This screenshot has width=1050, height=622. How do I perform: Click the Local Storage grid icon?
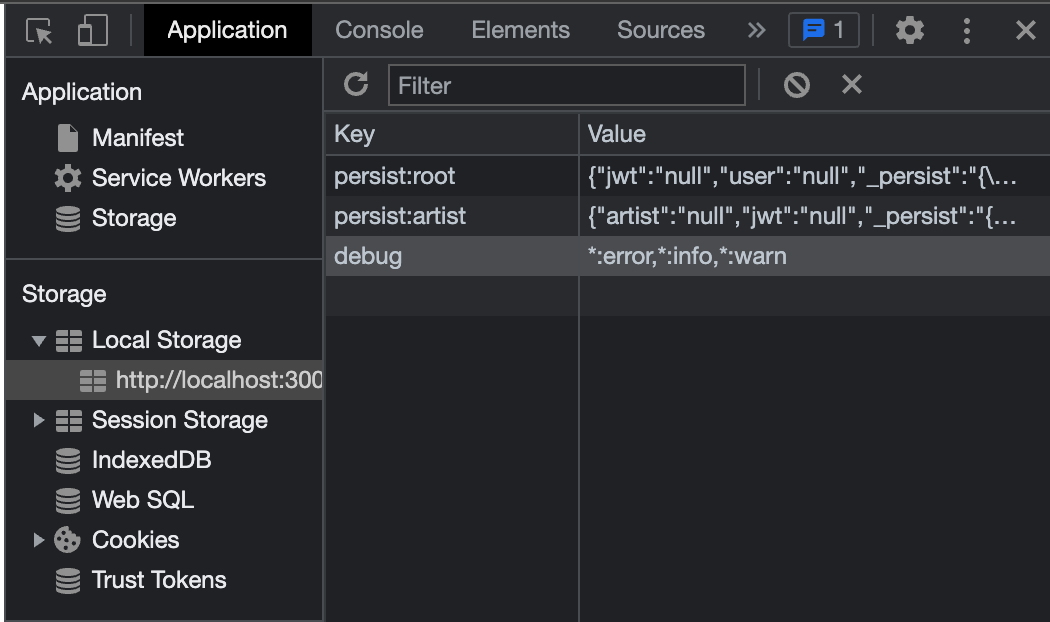coord(69,341)
